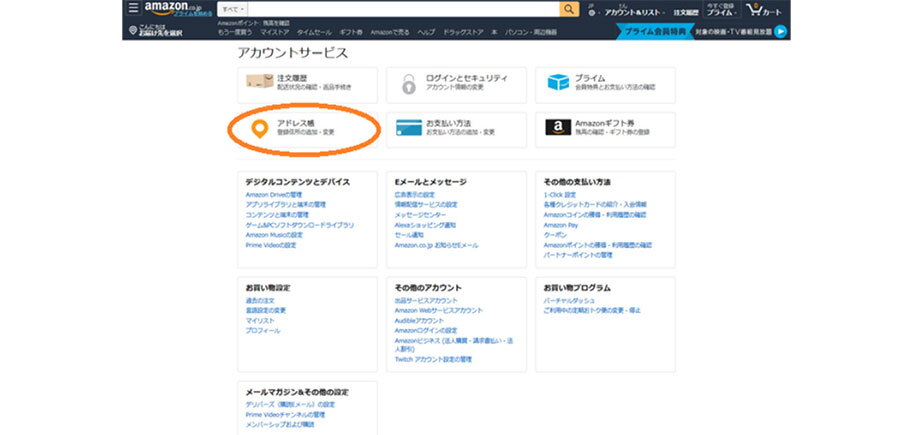Open the ログインとセキュリティ card
This screenshot has height=435, width=910.
[456, 85]
